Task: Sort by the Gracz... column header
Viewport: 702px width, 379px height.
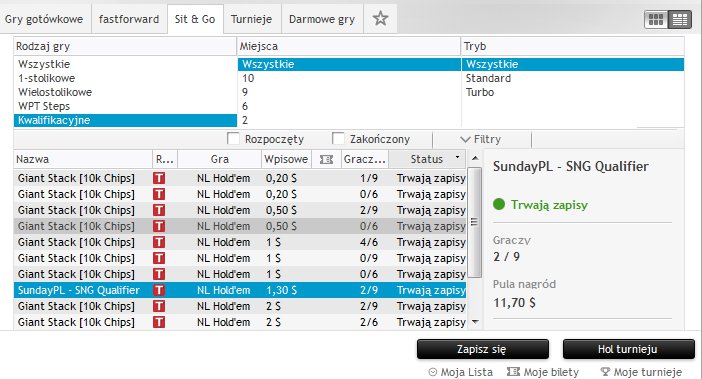Action: click(x=364, y=159)
